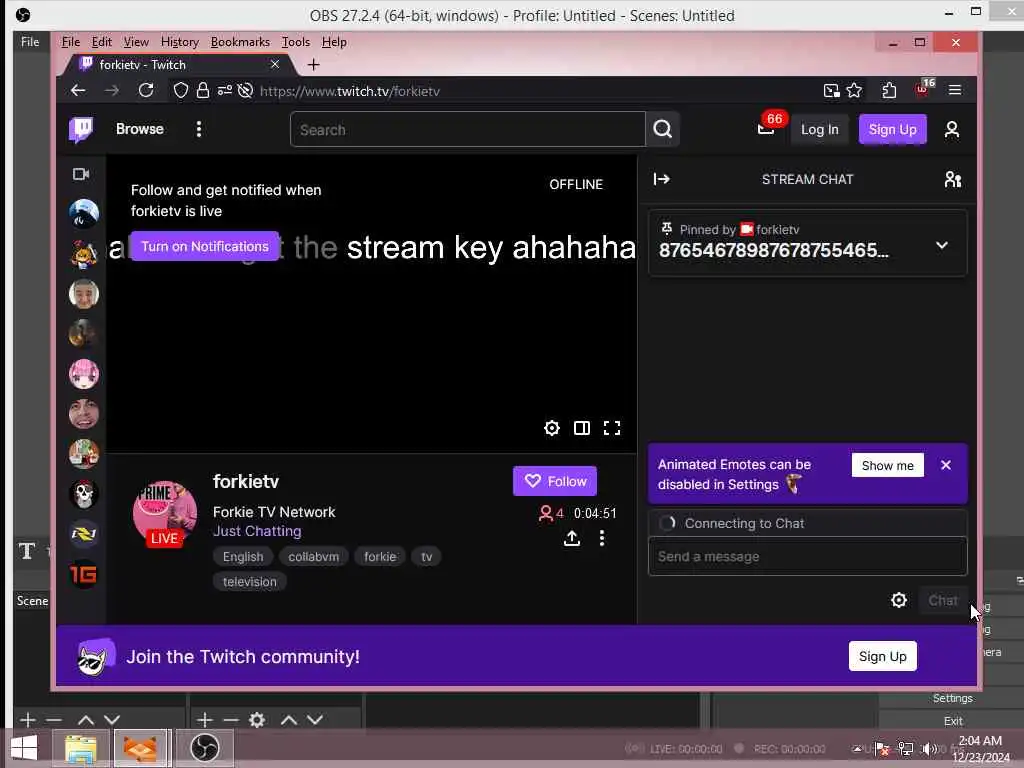Click the Twitch logo home icon

coord(81,129)
